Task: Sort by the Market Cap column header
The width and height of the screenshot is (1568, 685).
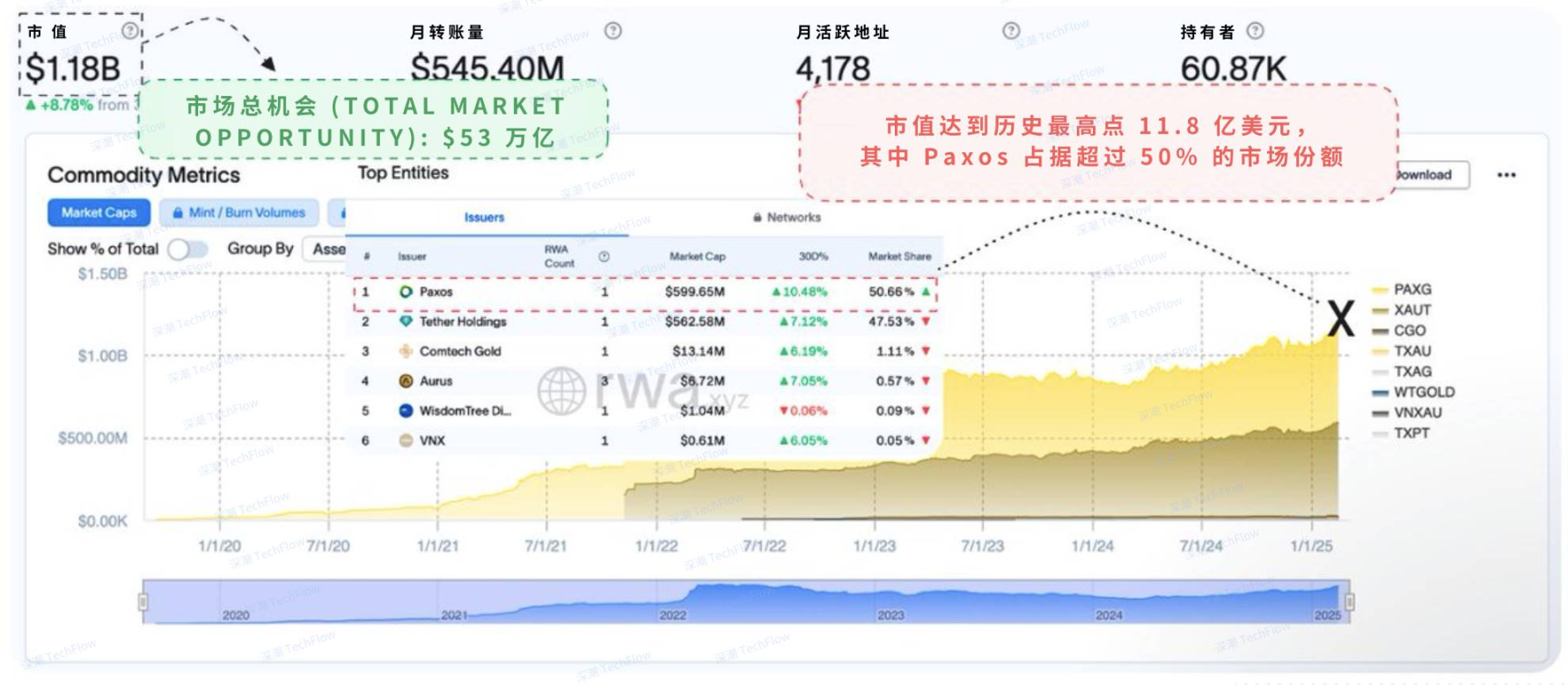Action: 697,256
